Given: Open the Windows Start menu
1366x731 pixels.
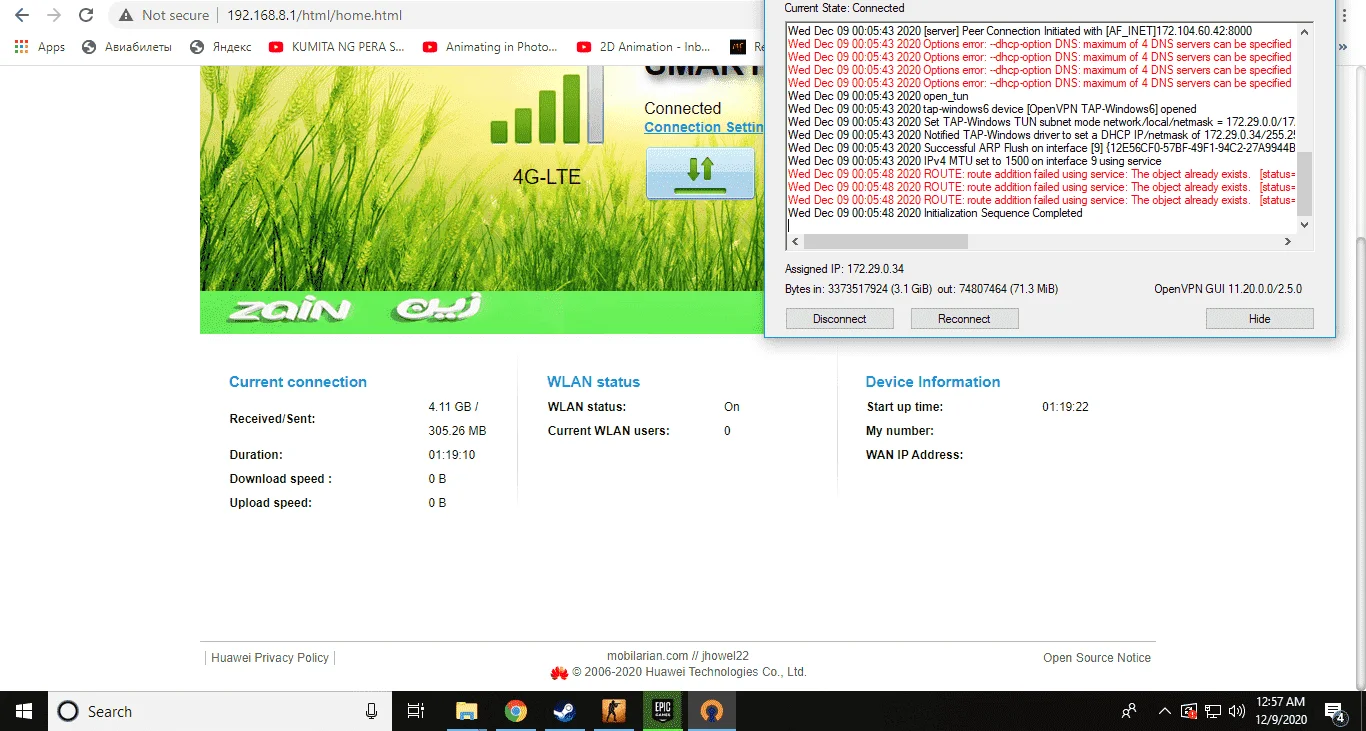Looking at the screenshot, I should pyautogui.click(x=24, y=711).
